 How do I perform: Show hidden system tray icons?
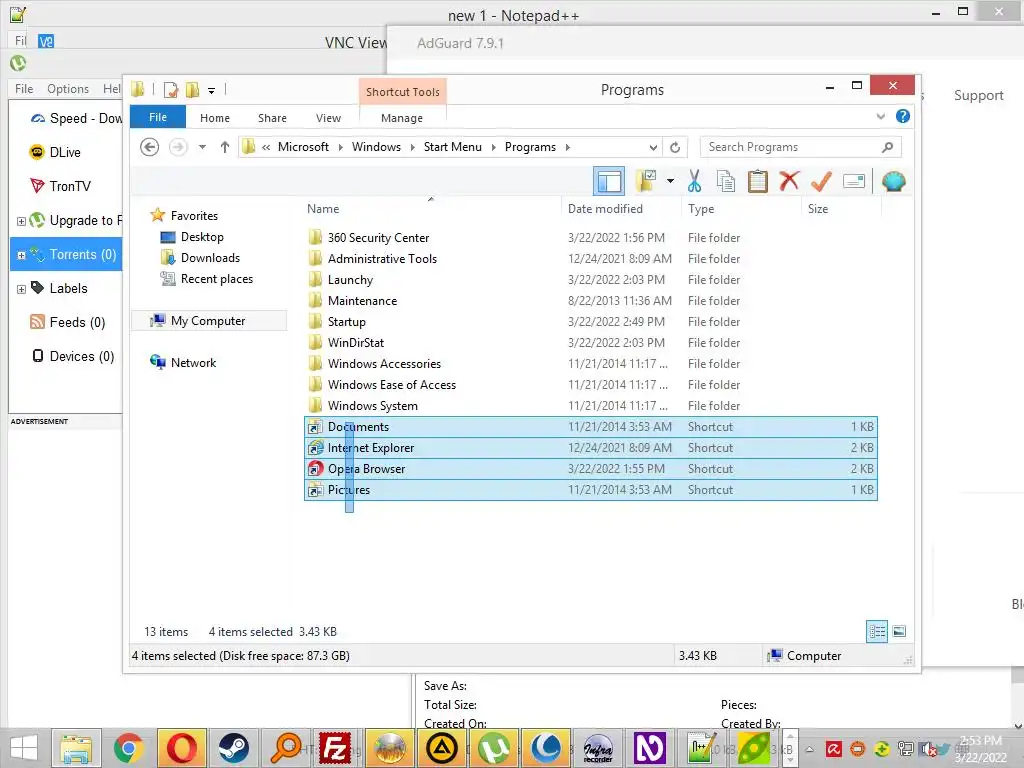click(x=810, y=749)
